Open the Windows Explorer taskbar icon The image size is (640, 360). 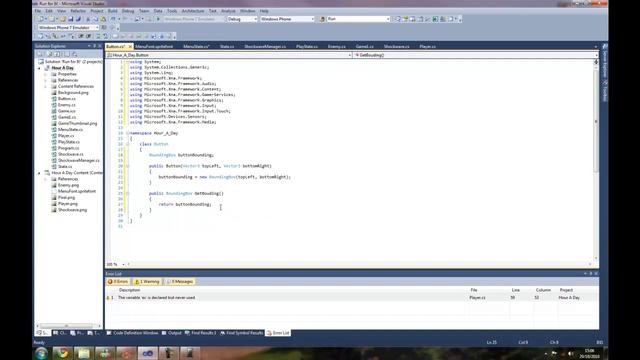(x=83, y=353)
